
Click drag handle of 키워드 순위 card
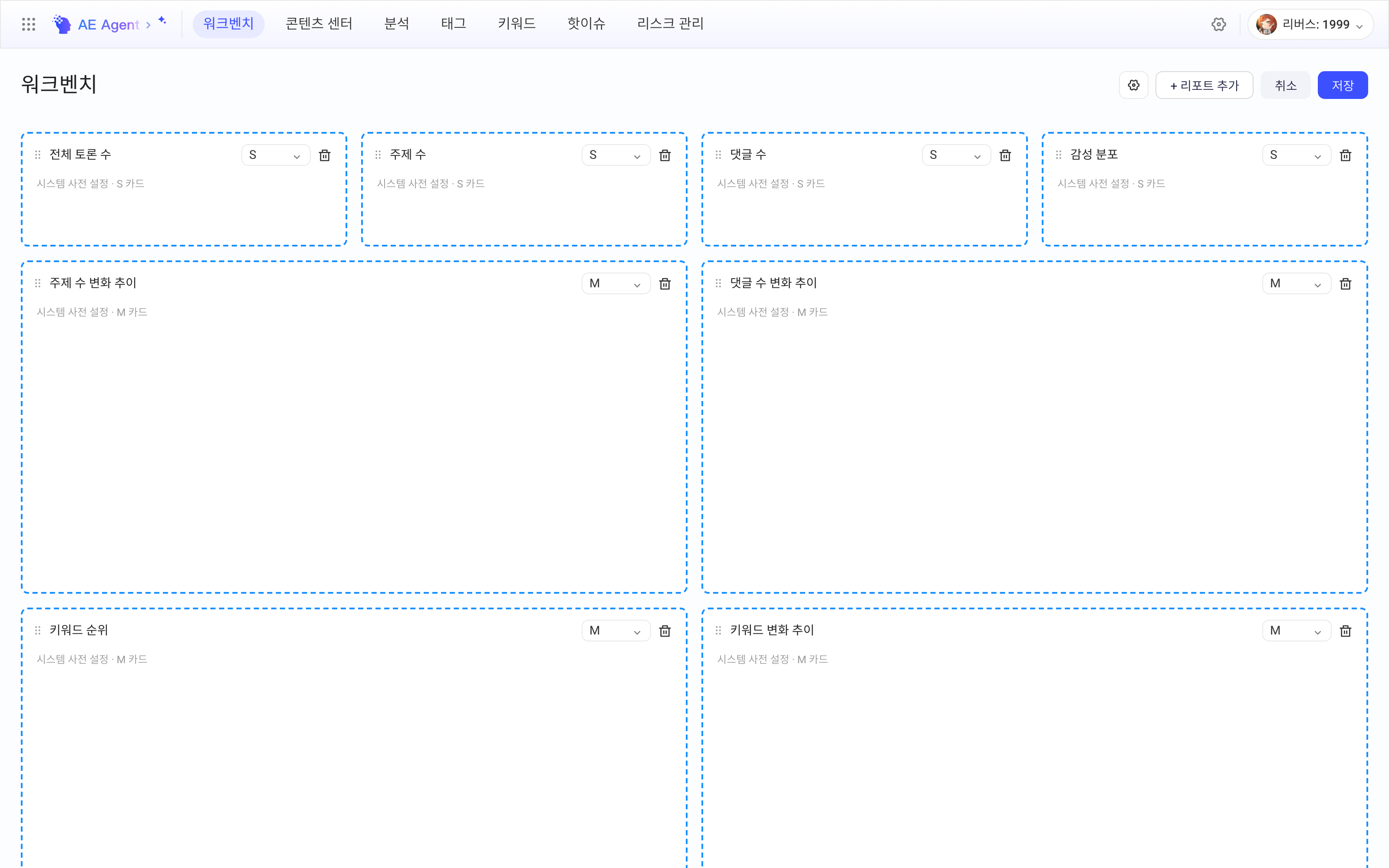[x=38, y=630]
